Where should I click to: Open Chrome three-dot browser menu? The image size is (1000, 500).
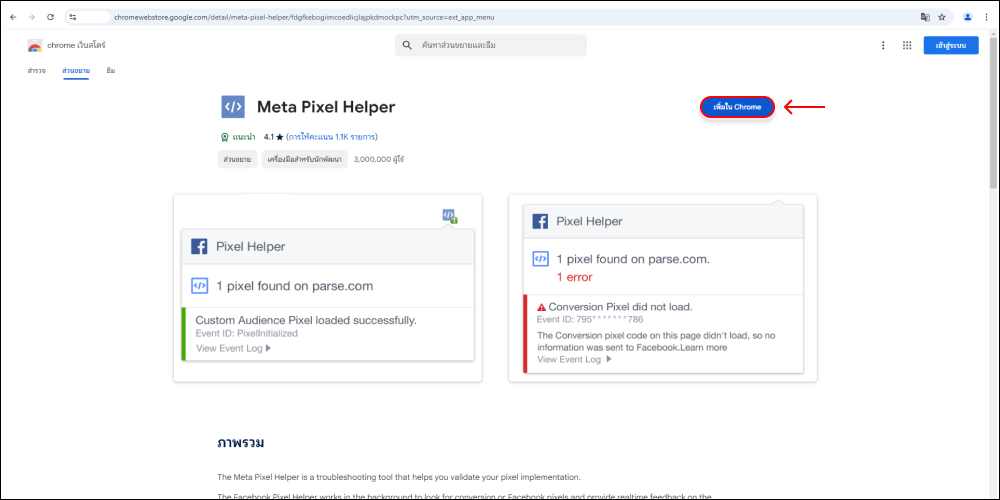tap(986, 17)
